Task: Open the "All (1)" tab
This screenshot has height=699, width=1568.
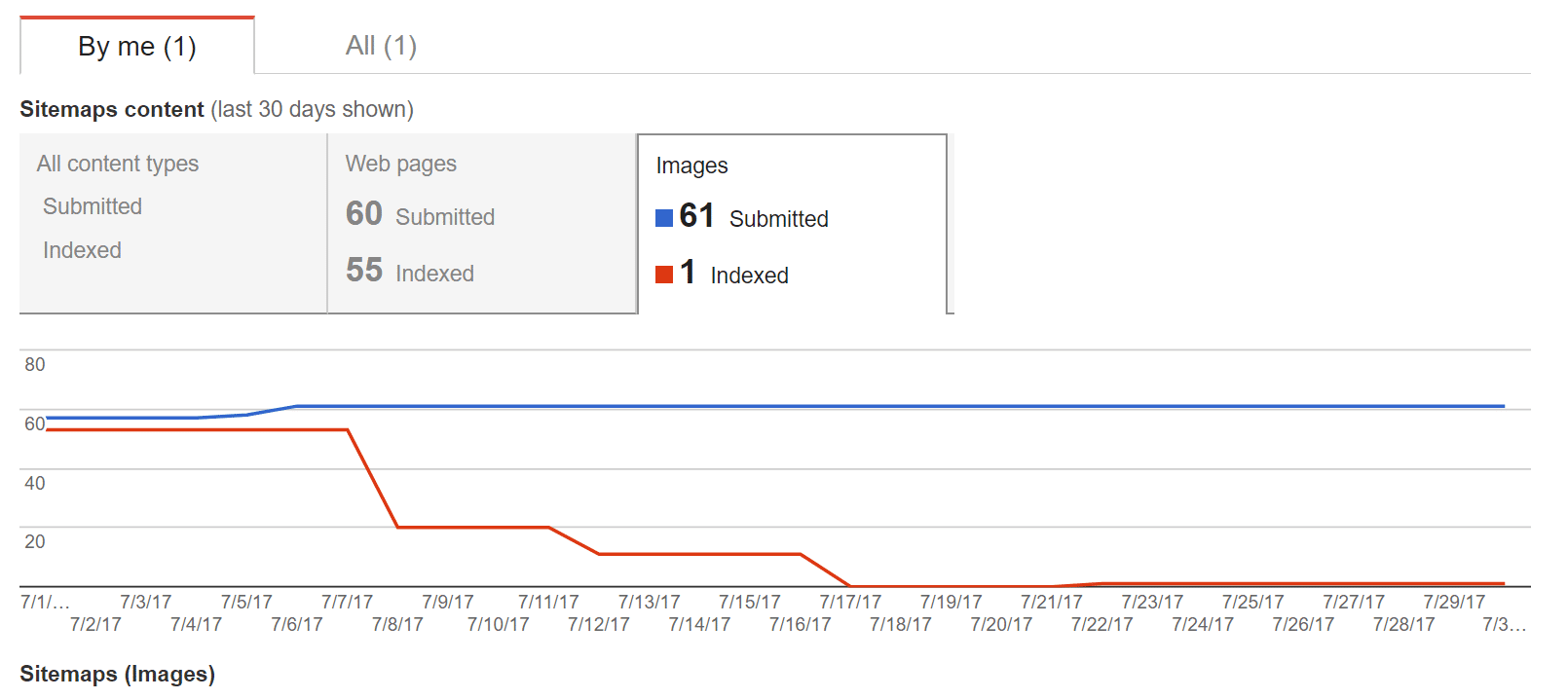Action: pos(381,46)
